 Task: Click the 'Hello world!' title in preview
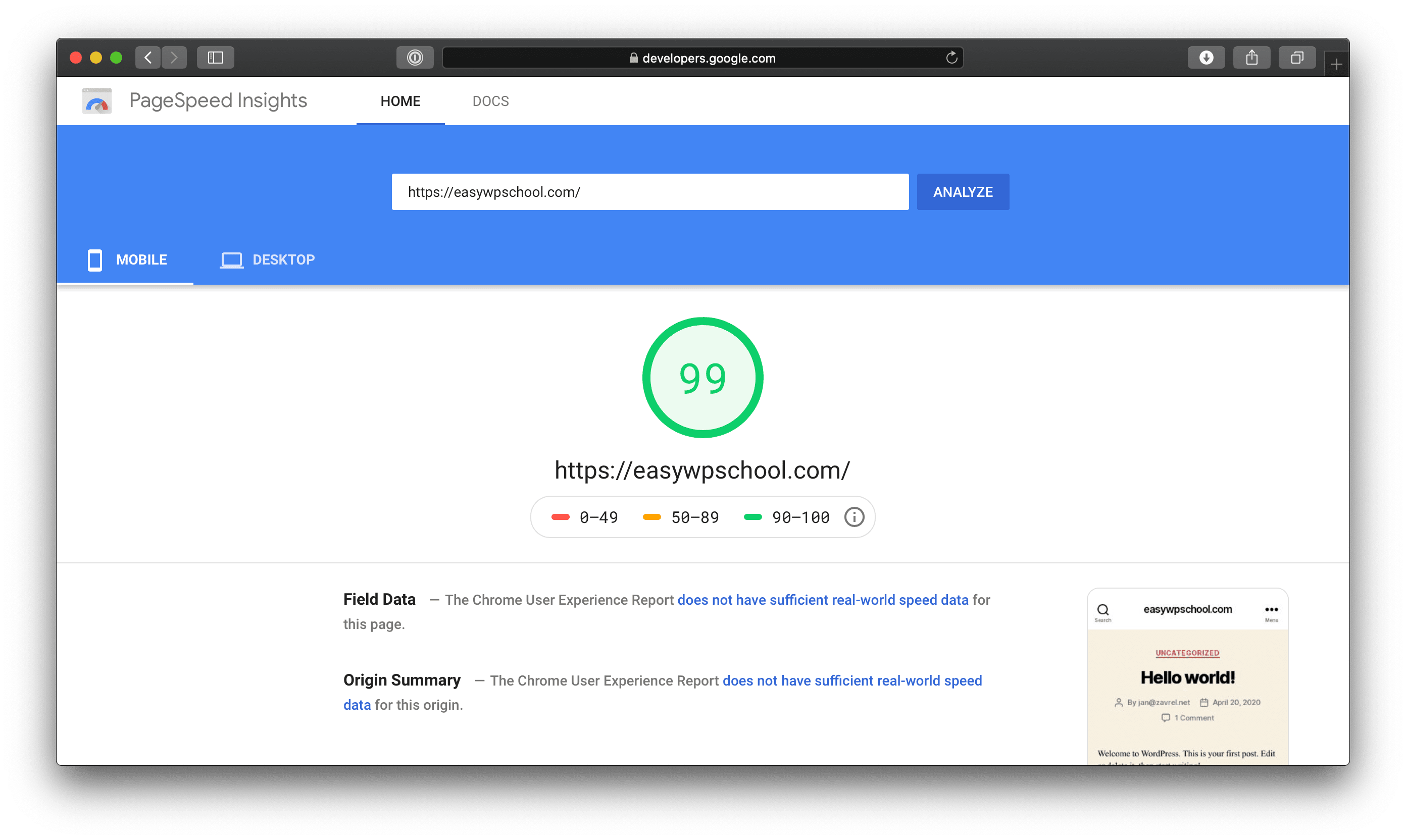coord(1187,677)
